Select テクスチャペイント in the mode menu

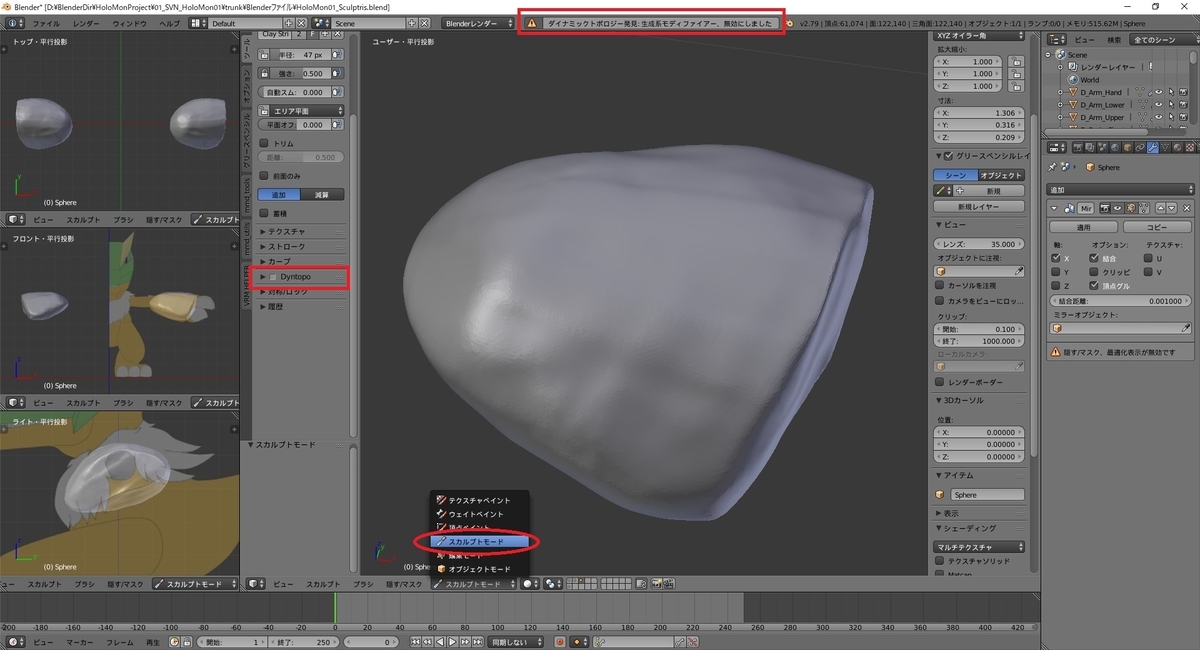(479, 500)
